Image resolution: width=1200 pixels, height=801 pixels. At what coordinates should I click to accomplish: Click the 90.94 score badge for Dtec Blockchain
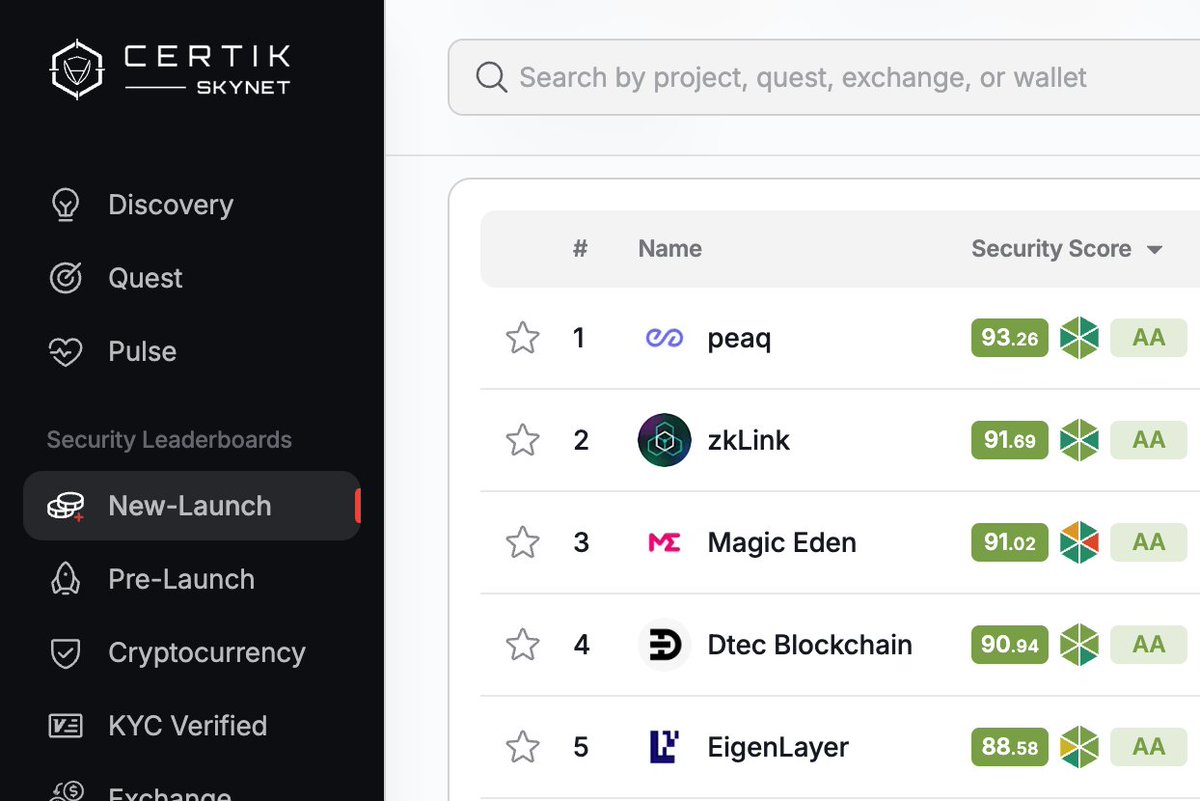(x=1009, y=645)
